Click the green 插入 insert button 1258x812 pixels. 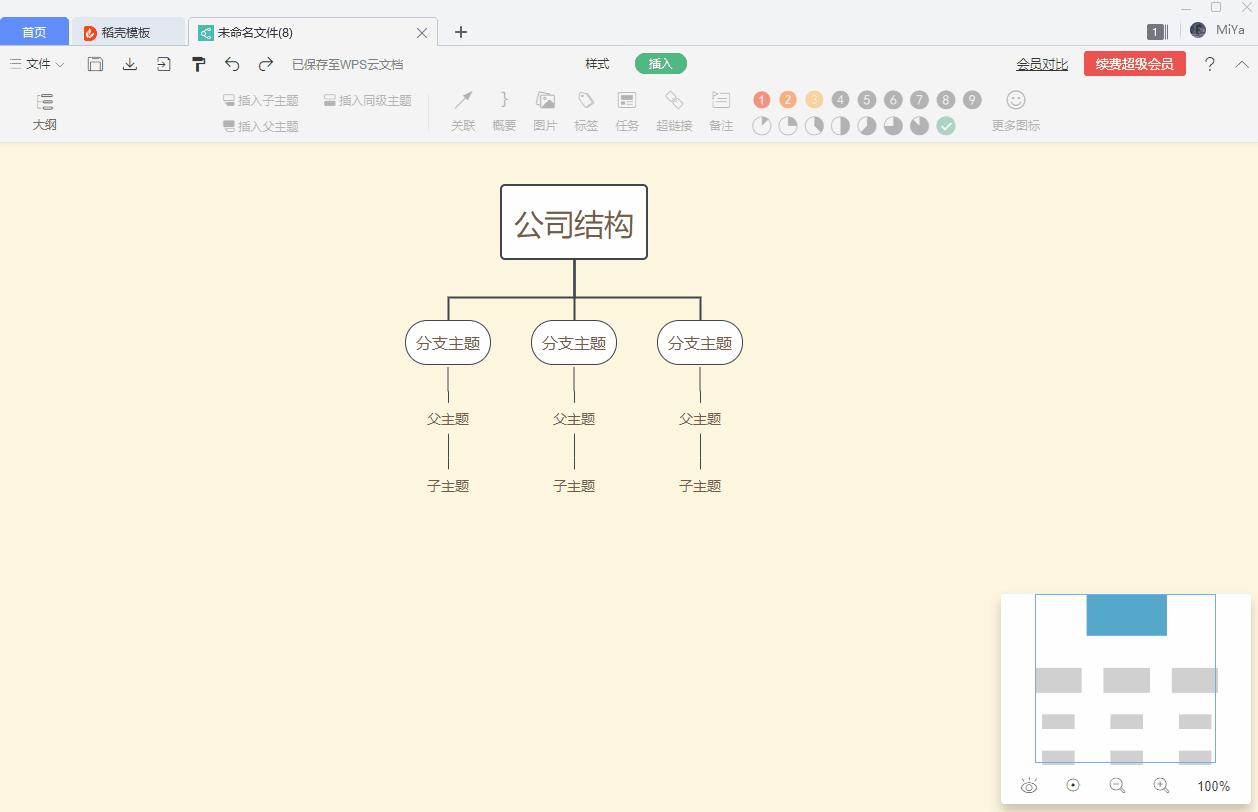click(x=660, y=63)
